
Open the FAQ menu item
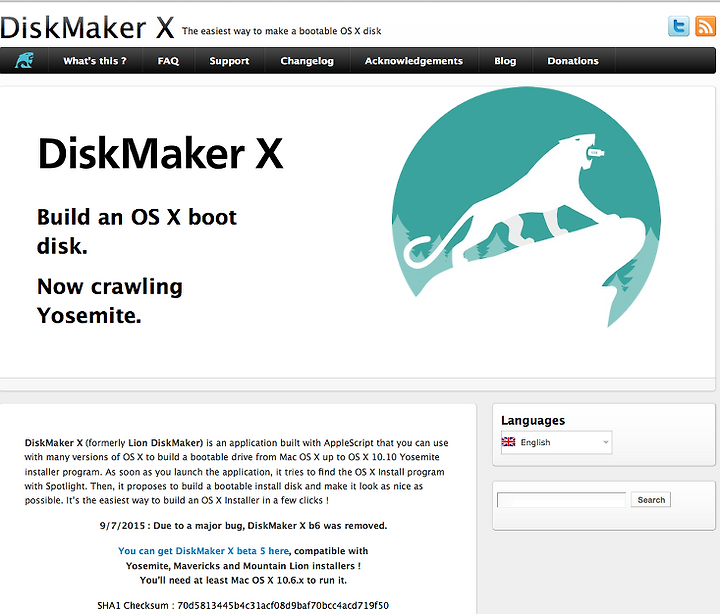point(168,61)
